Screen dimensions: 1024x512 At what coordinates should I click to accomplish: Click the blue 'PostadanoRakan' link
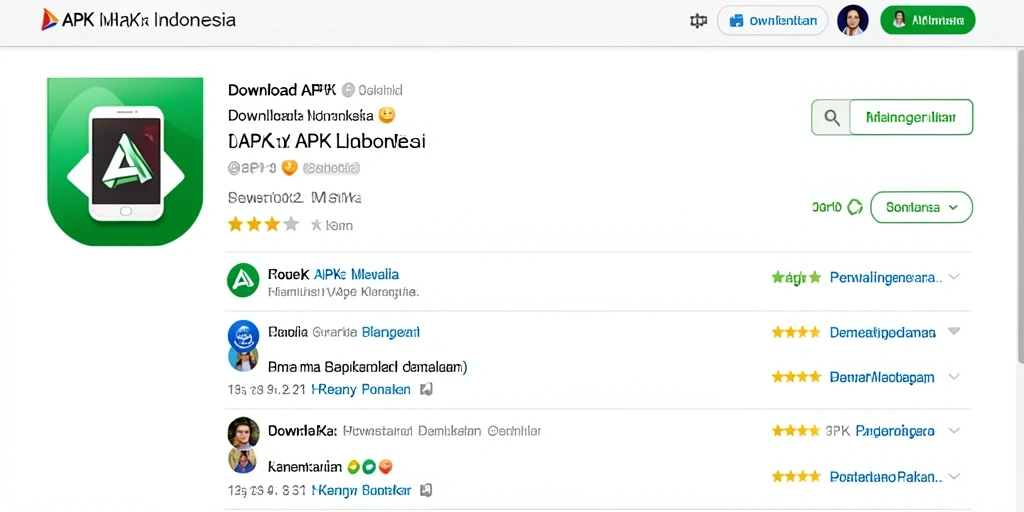tap(886, 477)
